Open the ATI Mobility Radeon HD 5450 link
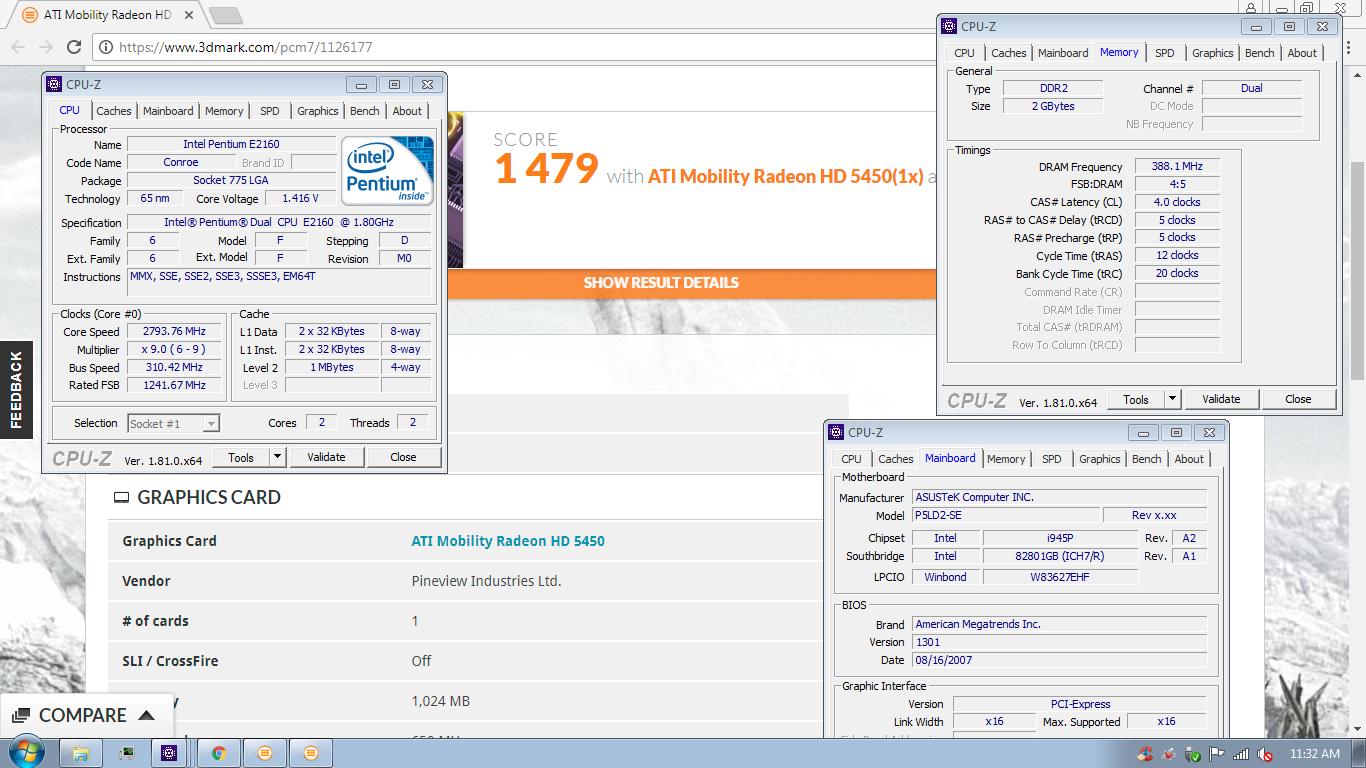The height and width of the screenshot is (768, 1366). pos(508,541)
